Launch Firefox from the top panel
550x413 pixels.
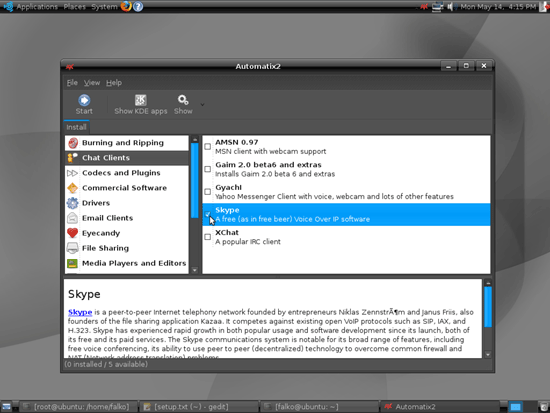point(126,6)
